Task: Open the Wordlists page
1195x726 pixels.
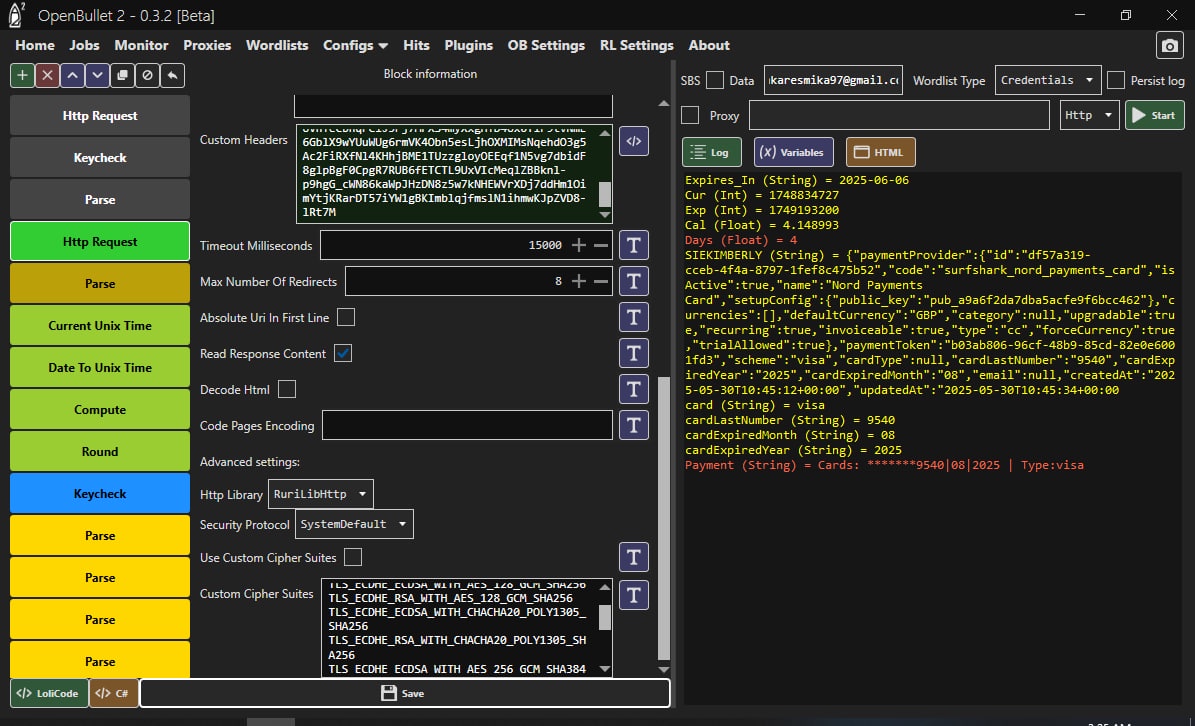Action: (277, 46)
